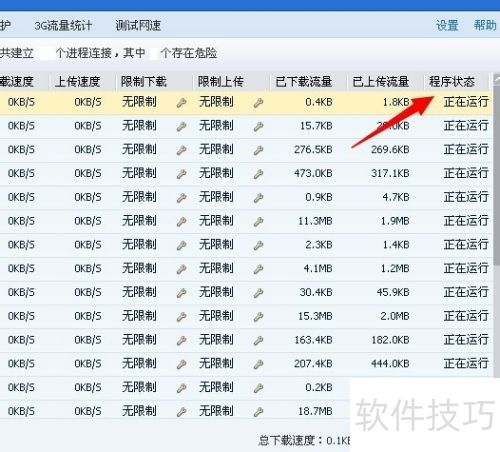Screen dimensions: 500x452
Task: Open upload limit wrench for 207.4KB downloaded row
Action: [x=258, y=364]
